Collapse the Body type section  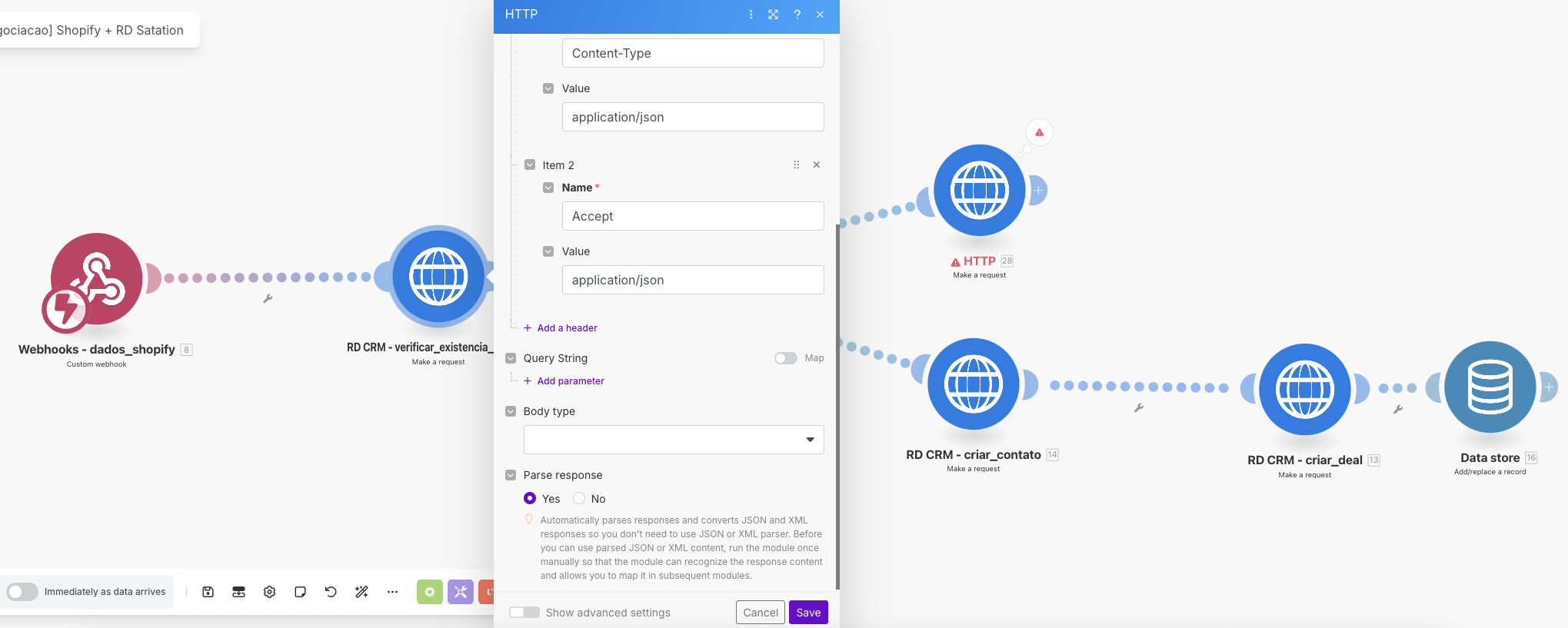pyautogui.click(x=511, y=411)
